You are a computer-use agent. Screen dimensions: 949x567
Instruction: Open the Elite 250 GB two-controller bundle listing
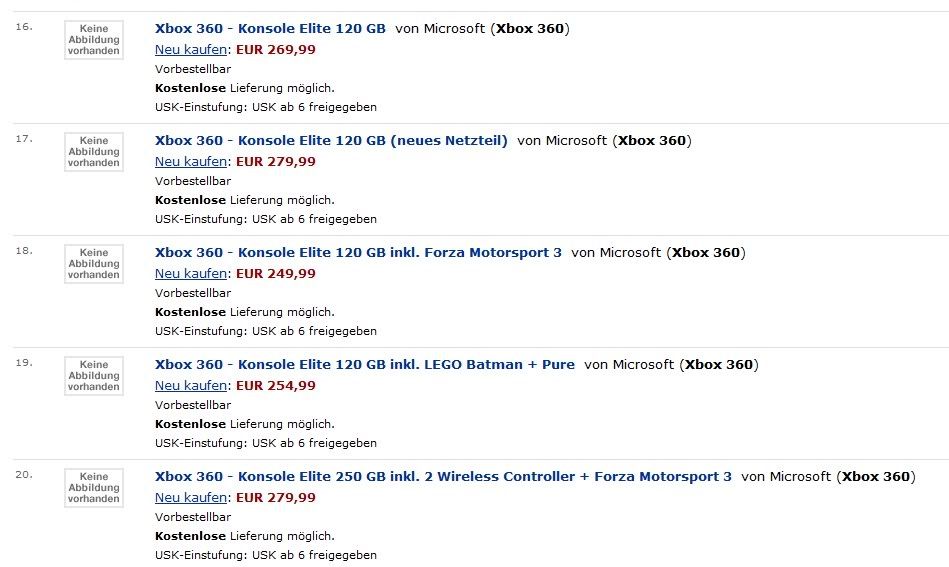click(443, 477)
